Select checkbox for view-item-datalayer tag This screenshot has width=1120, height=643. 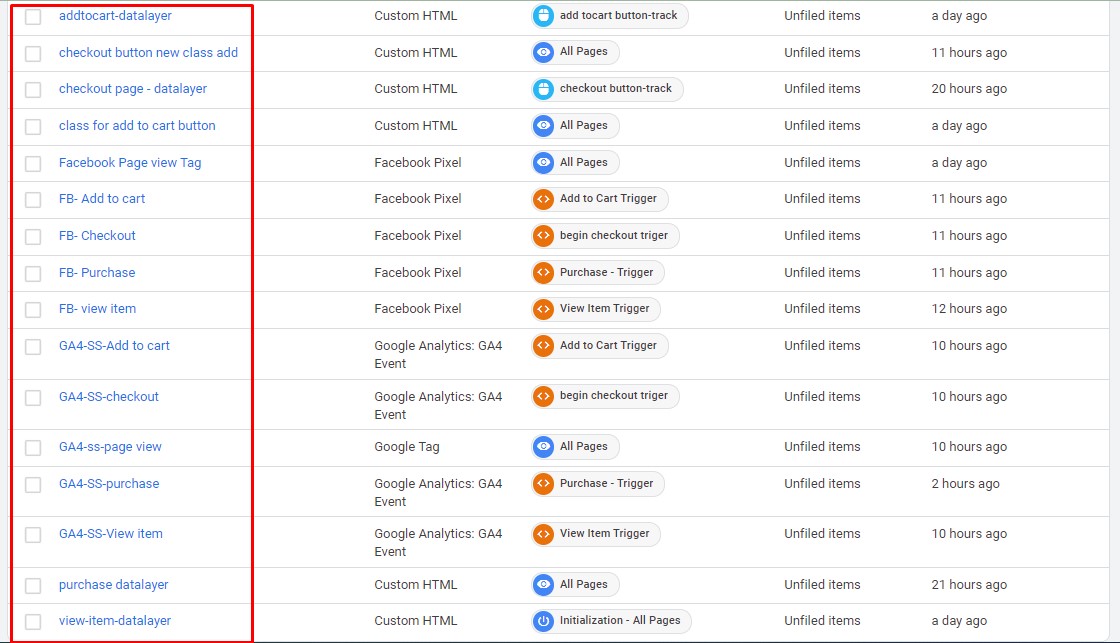tap(33, 621)
